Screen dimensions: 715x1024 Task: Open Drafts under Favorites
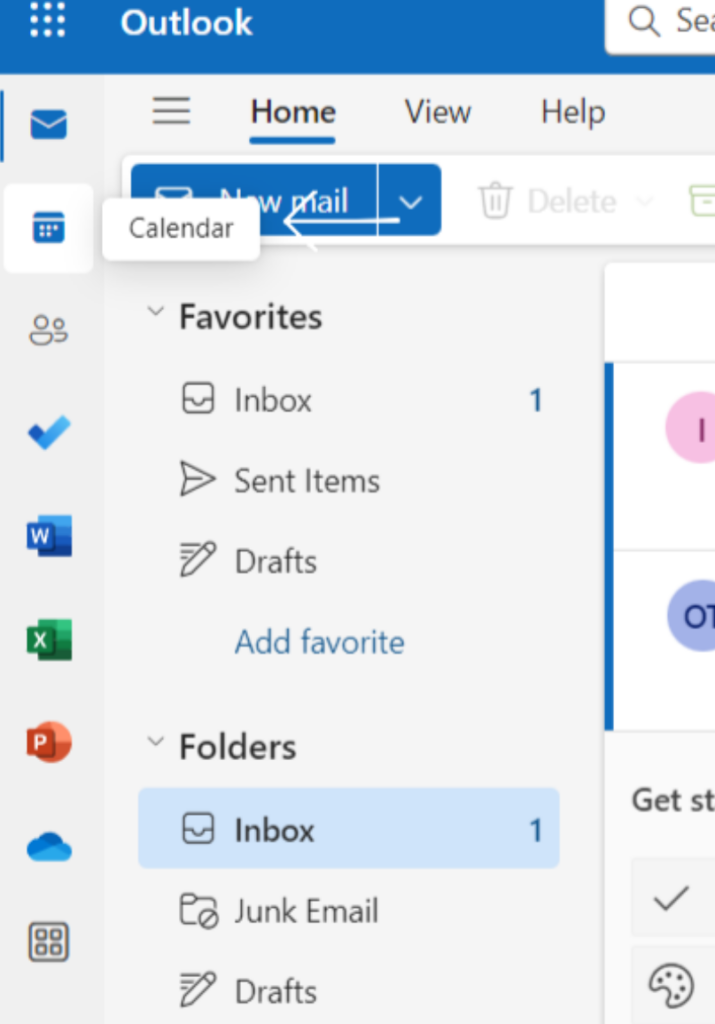pos(349,561)
